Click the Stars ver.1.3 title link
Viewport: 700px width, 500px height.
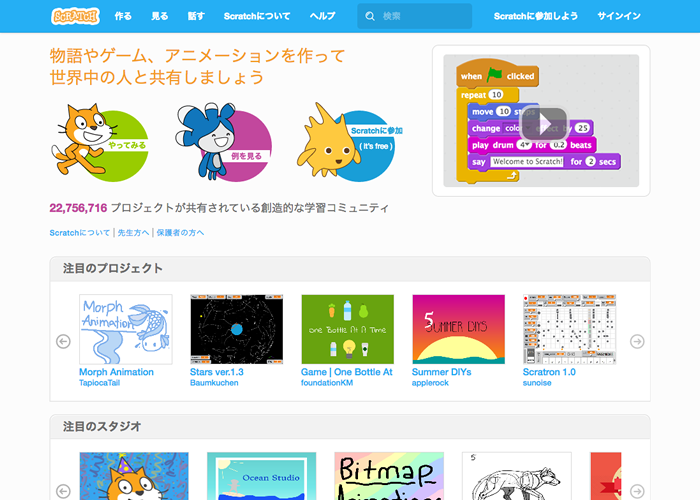tap(217, 372)
